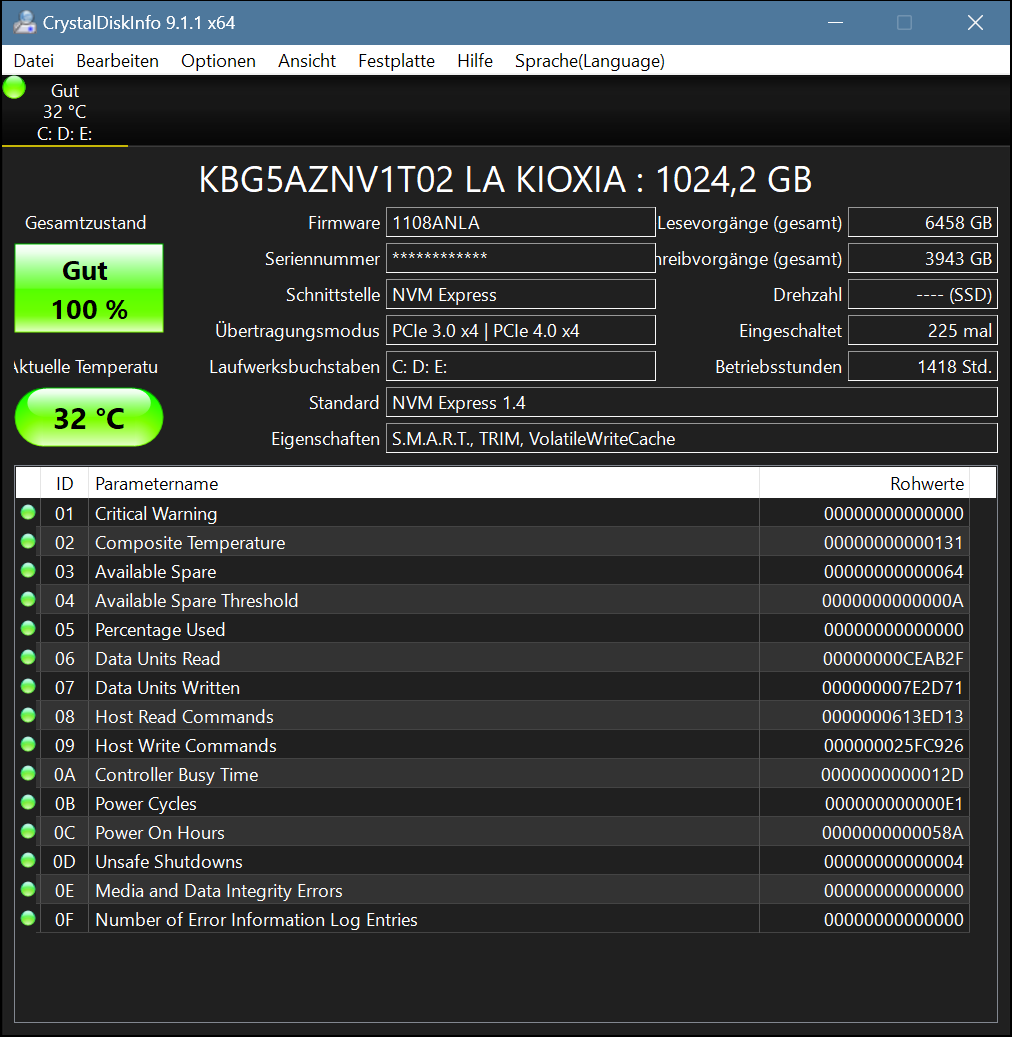Click the Eingeschaltet value 225 mal
Viewport: 1012px width, 1037px height.
923,330
